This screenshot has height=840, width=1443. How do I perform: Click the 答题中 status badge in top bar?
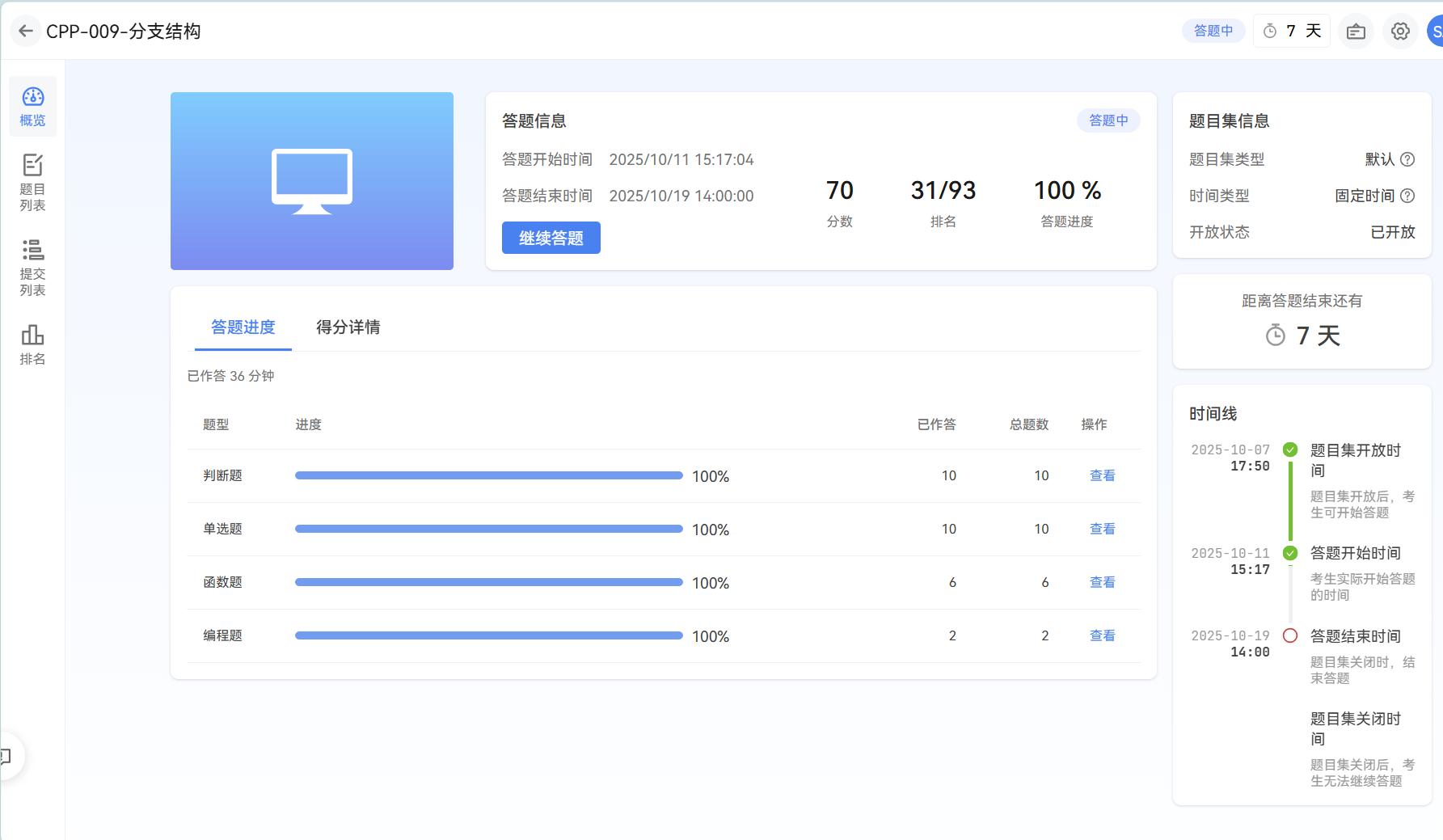click(x=1213, y=31)
